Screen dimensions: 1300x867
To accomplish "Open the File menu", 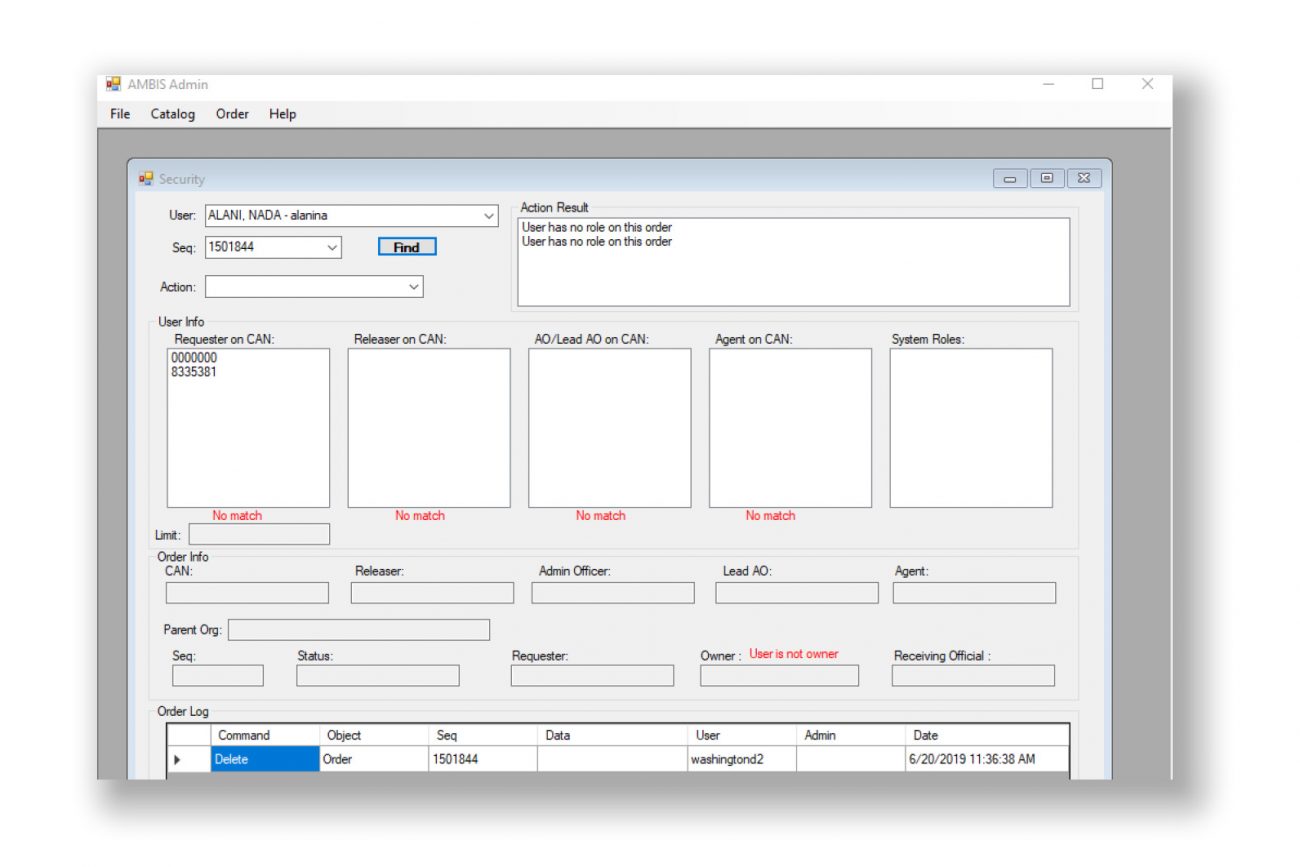I will pos(120,114).
